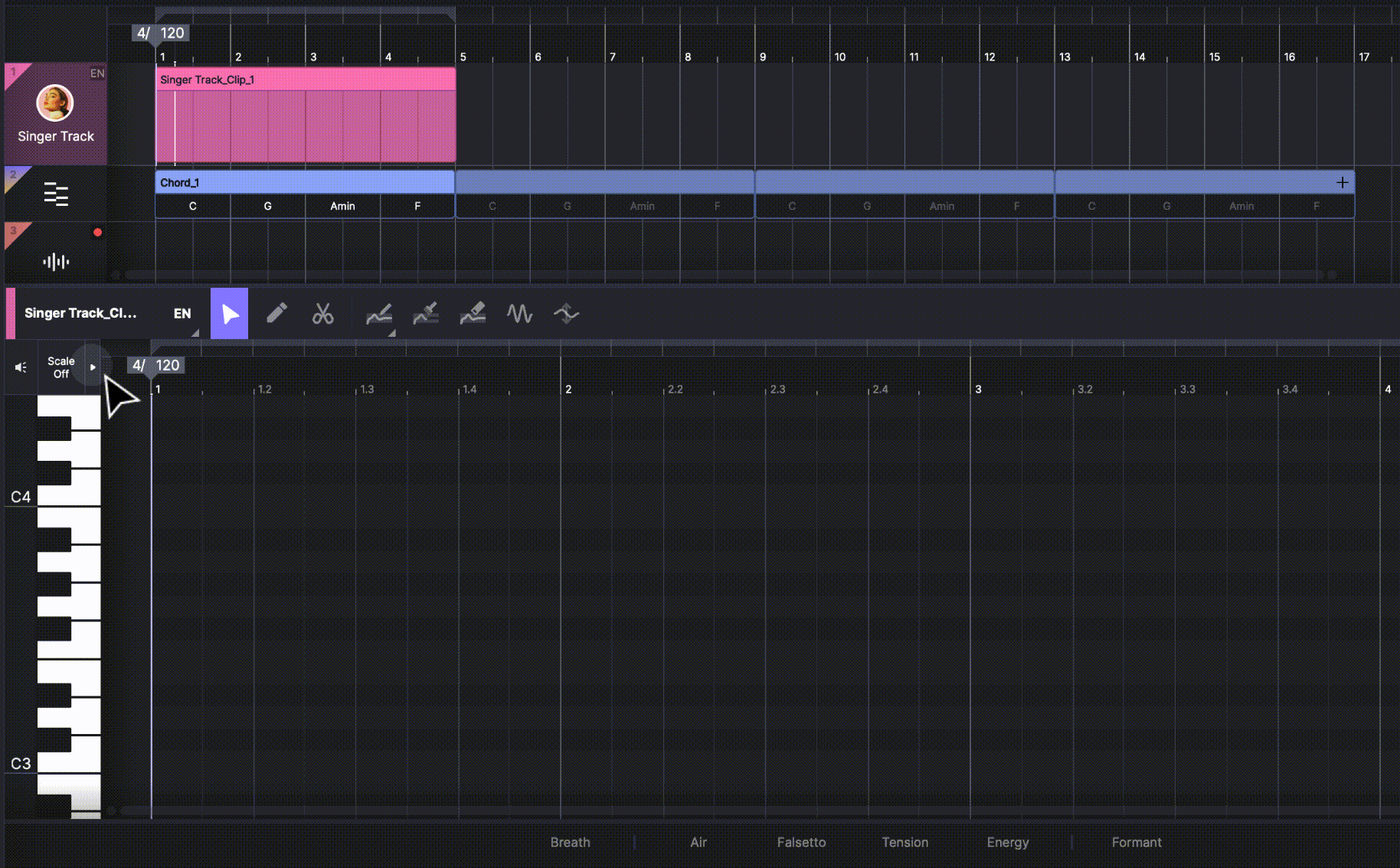The width and height of the screenshot is (1400, 868).
Task: Select the pitch curve eraser tool
Action: tap(473, 314)
